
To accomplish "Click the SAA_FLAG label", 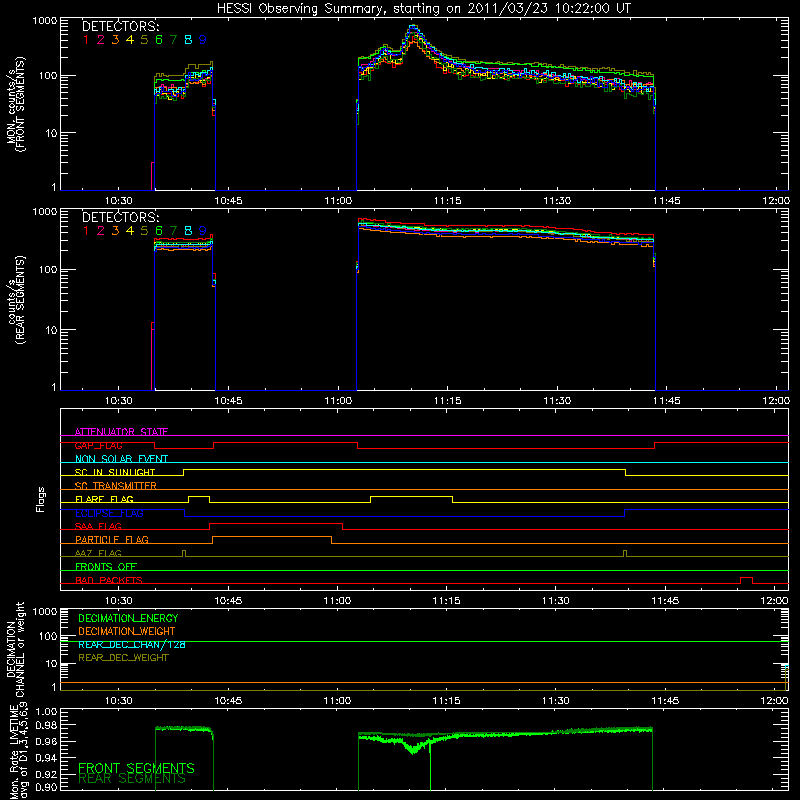I will pos(98,526).
